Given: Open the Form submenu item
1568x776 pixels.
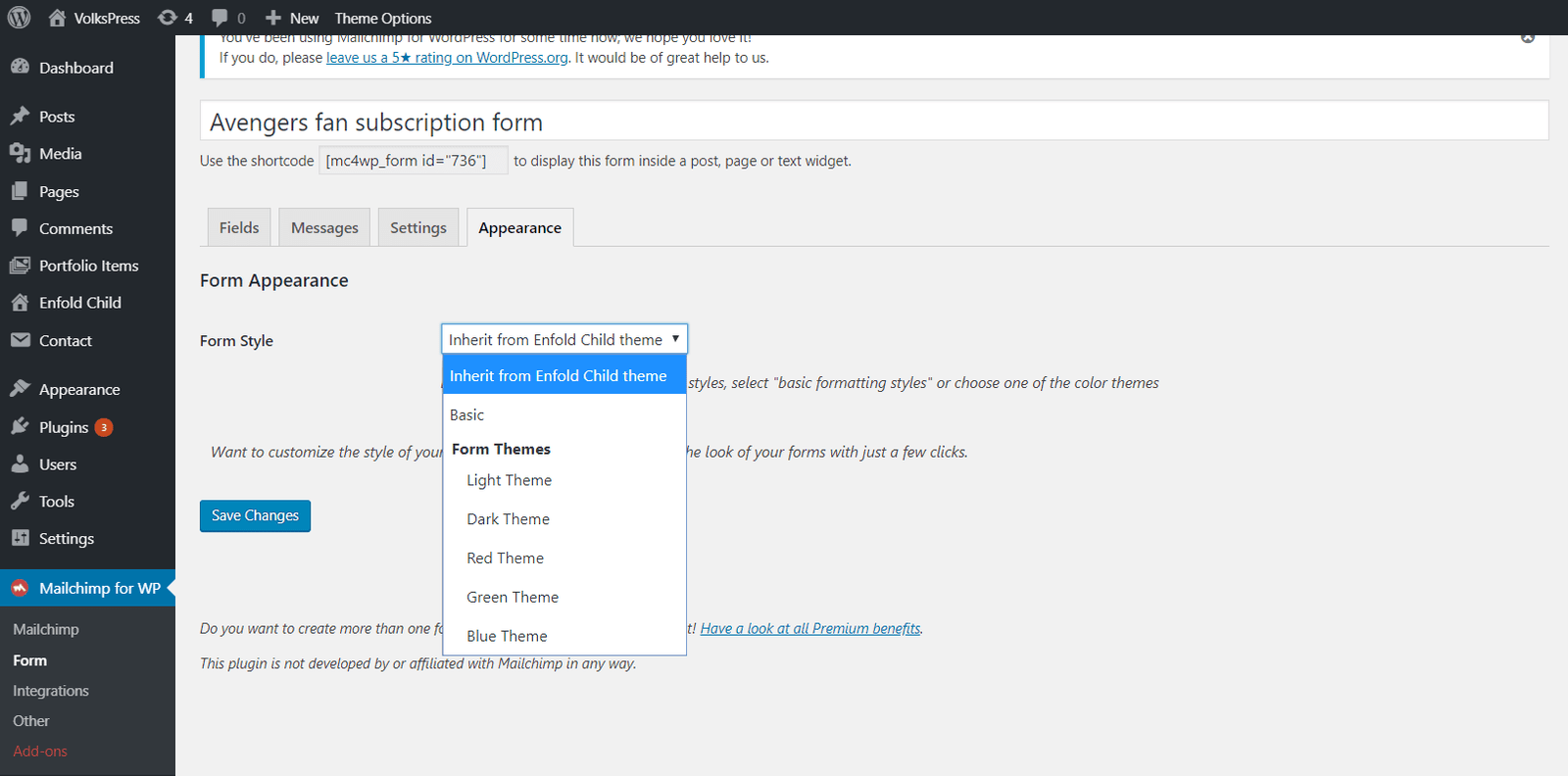Looking at the screenshot, I should pos(29,660).
